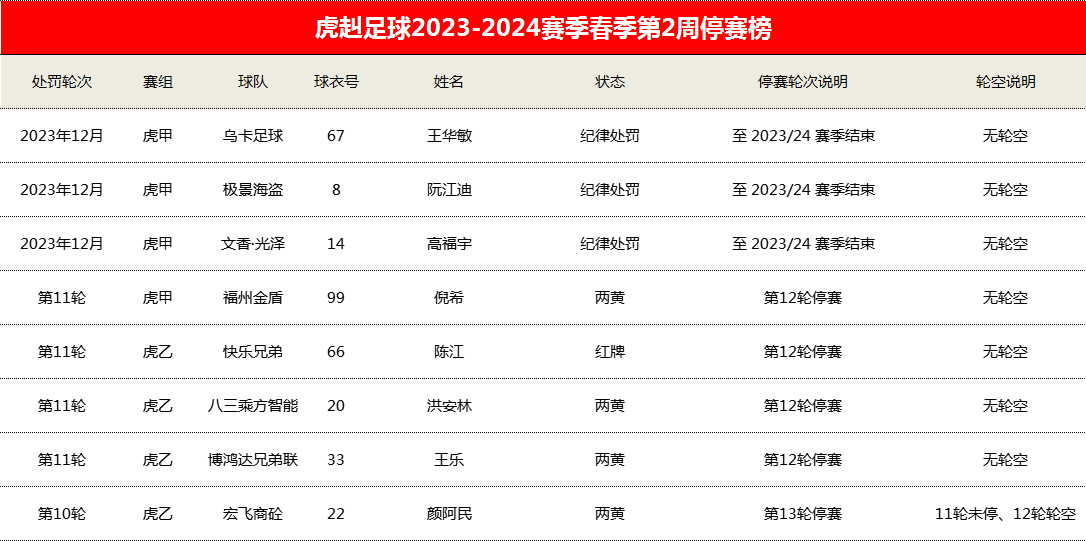Click 第13轮停赛 cell

coord(803,514)
